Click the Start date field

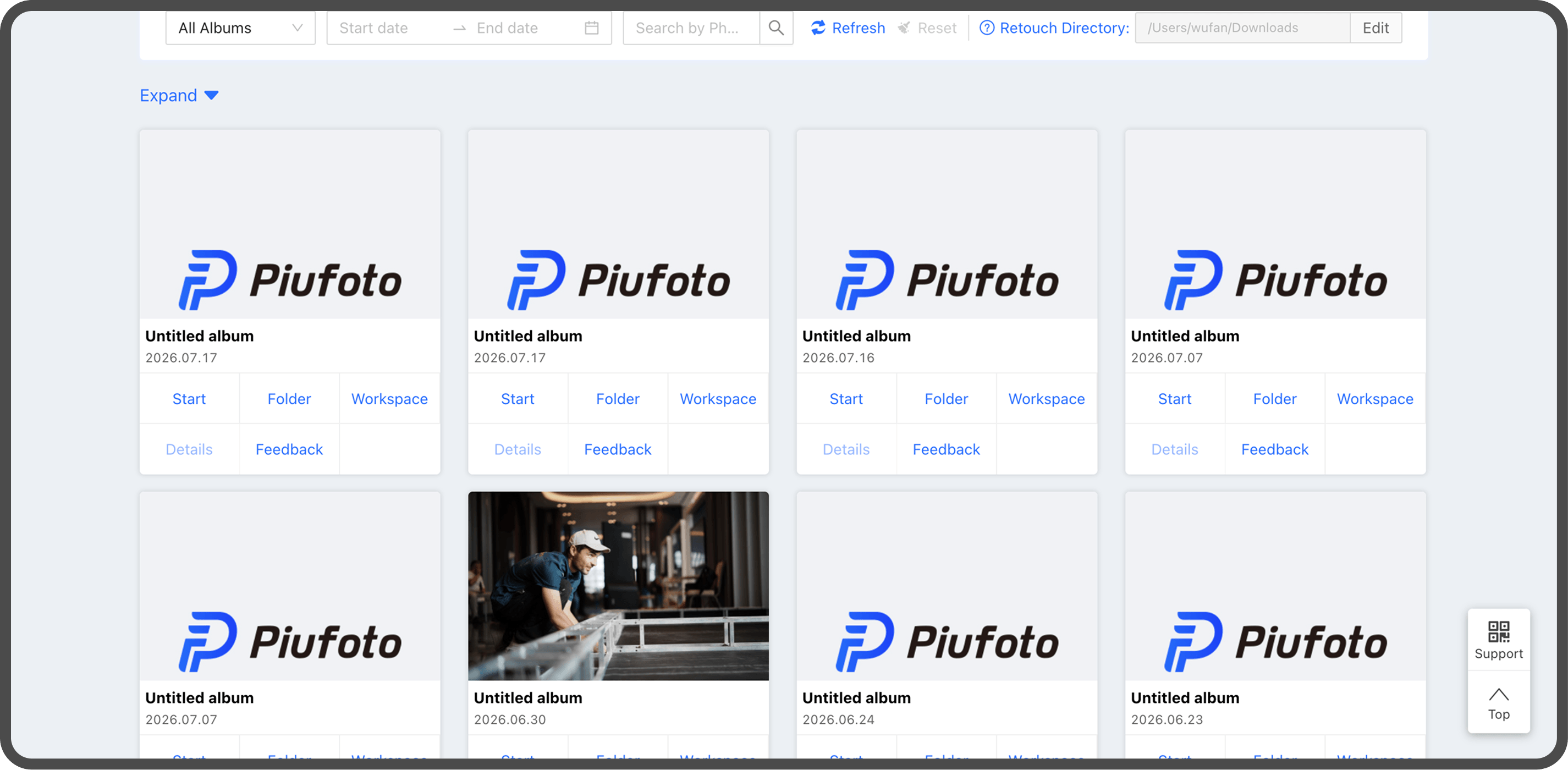coord(374,28)
